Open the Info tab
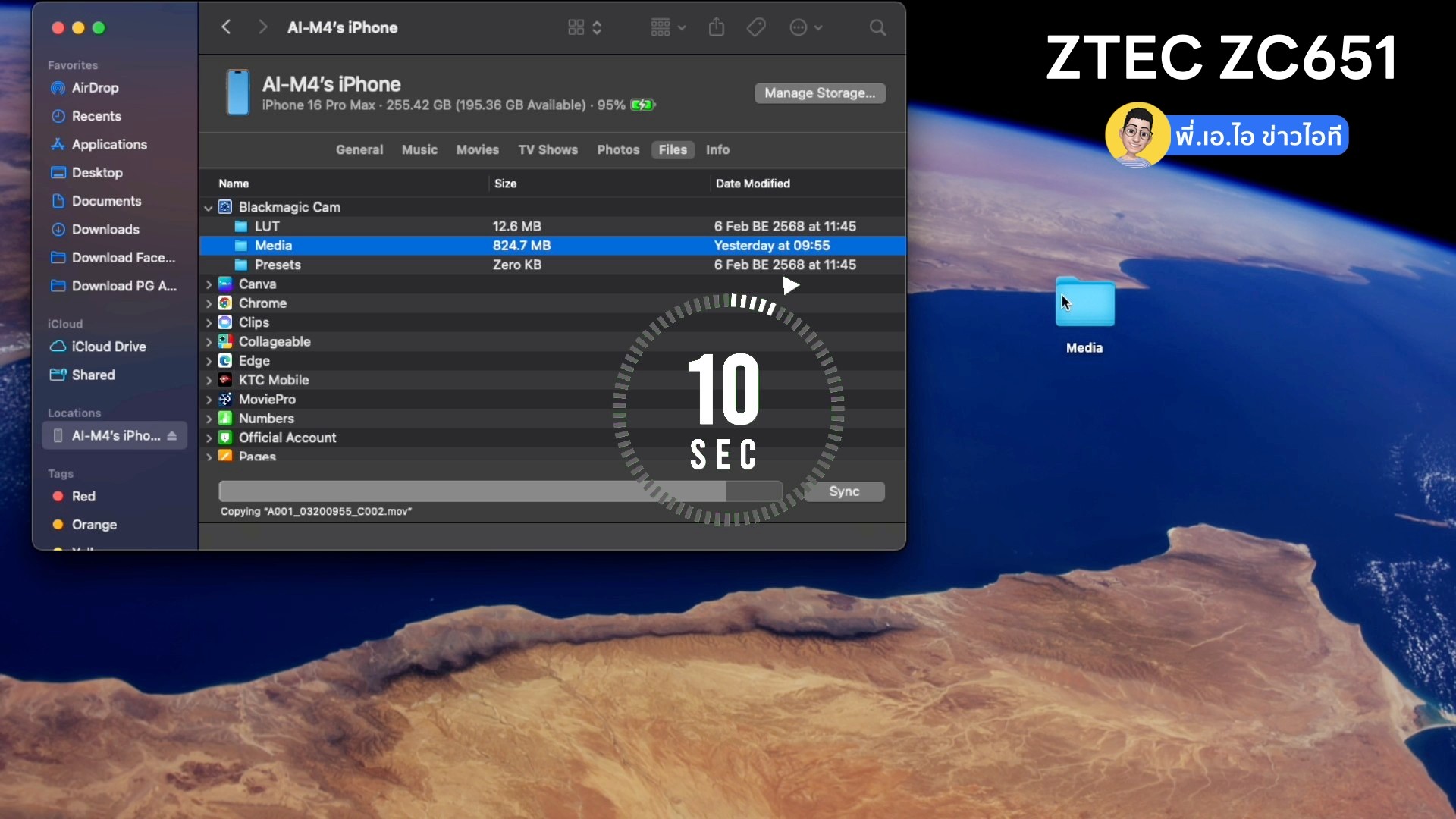Screen dimensions: 1456x819 click(x=717, y=149)
